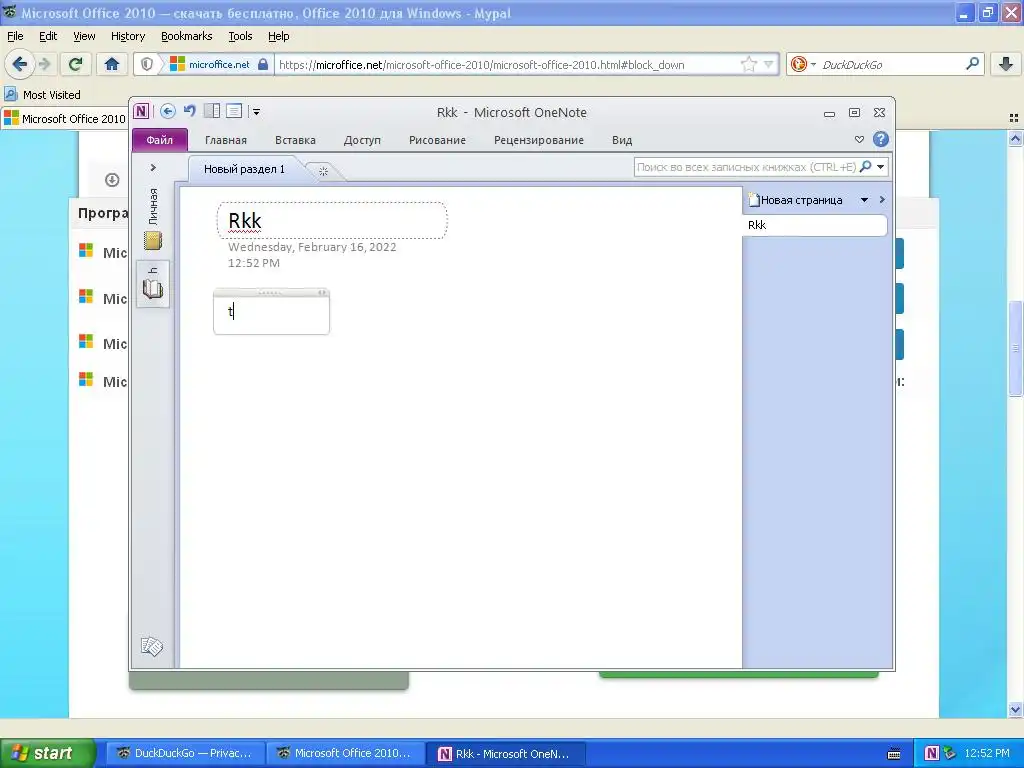
Task: Select the Rkk page in page list
Action: pyautogui.click(x=815, y=225)
